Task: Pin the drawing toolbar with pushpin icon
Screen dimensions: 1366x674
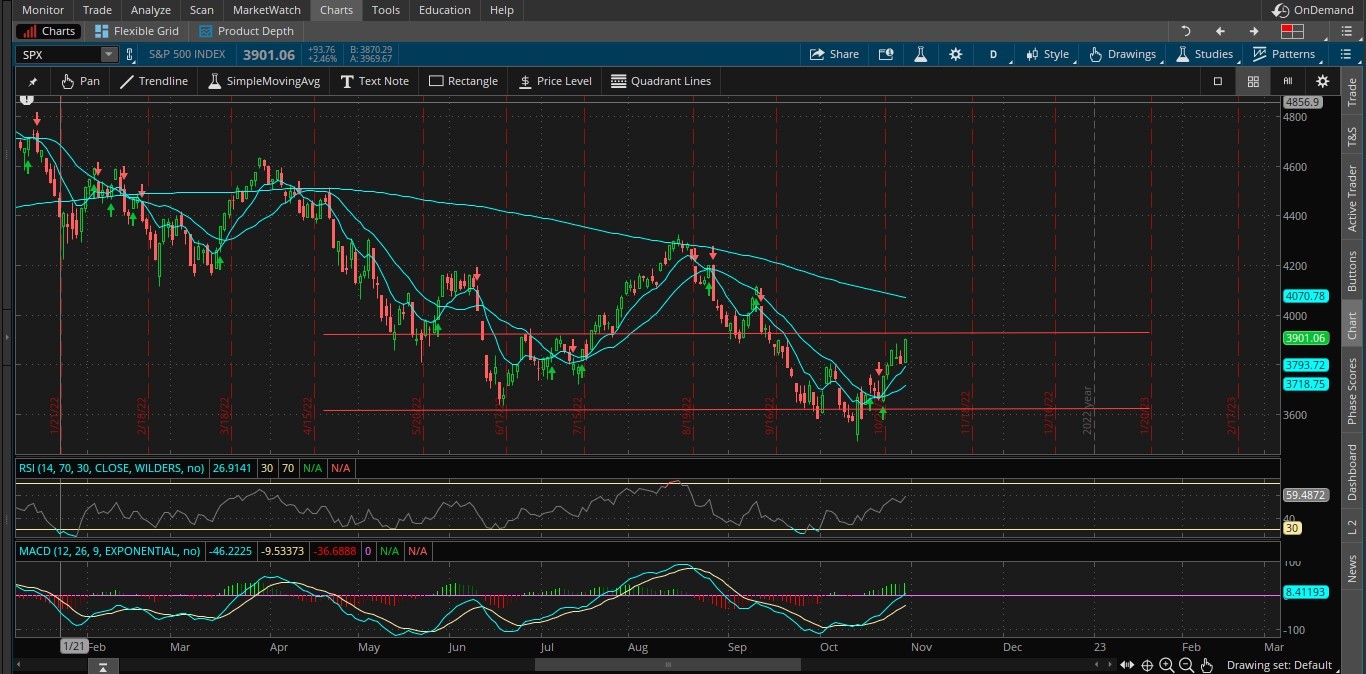Action: click(32, 82)
